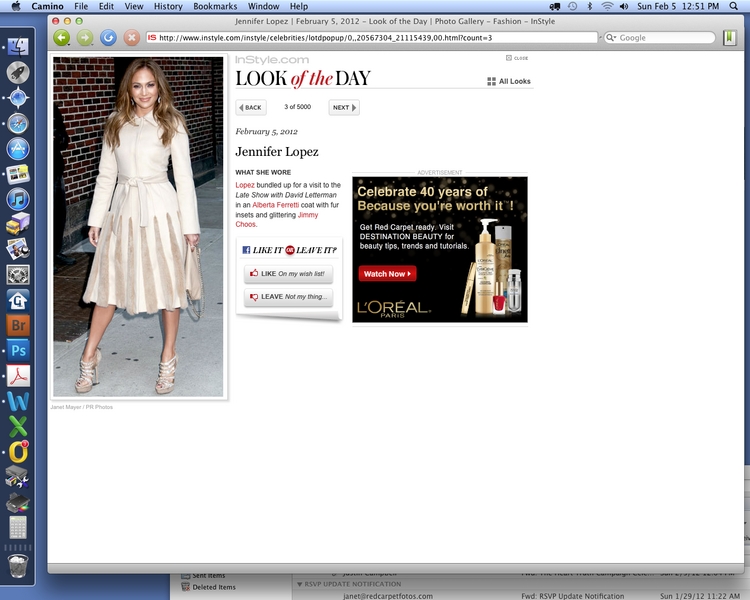The image size is (750, 600).
Task: Open the Wi-Fi status menu
Action: (x=607, y=6)
